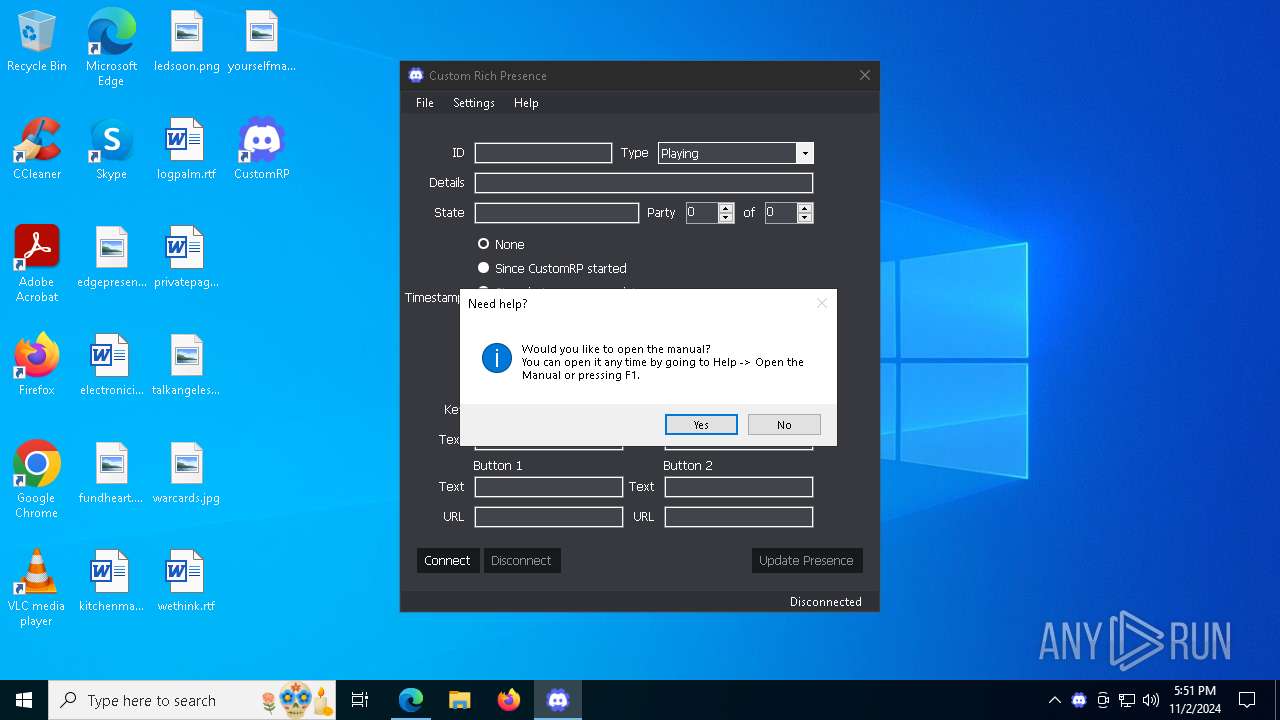Select the talkangeles... image file icon
Viewport: 1280px width, 720px height.
[186, 366]
